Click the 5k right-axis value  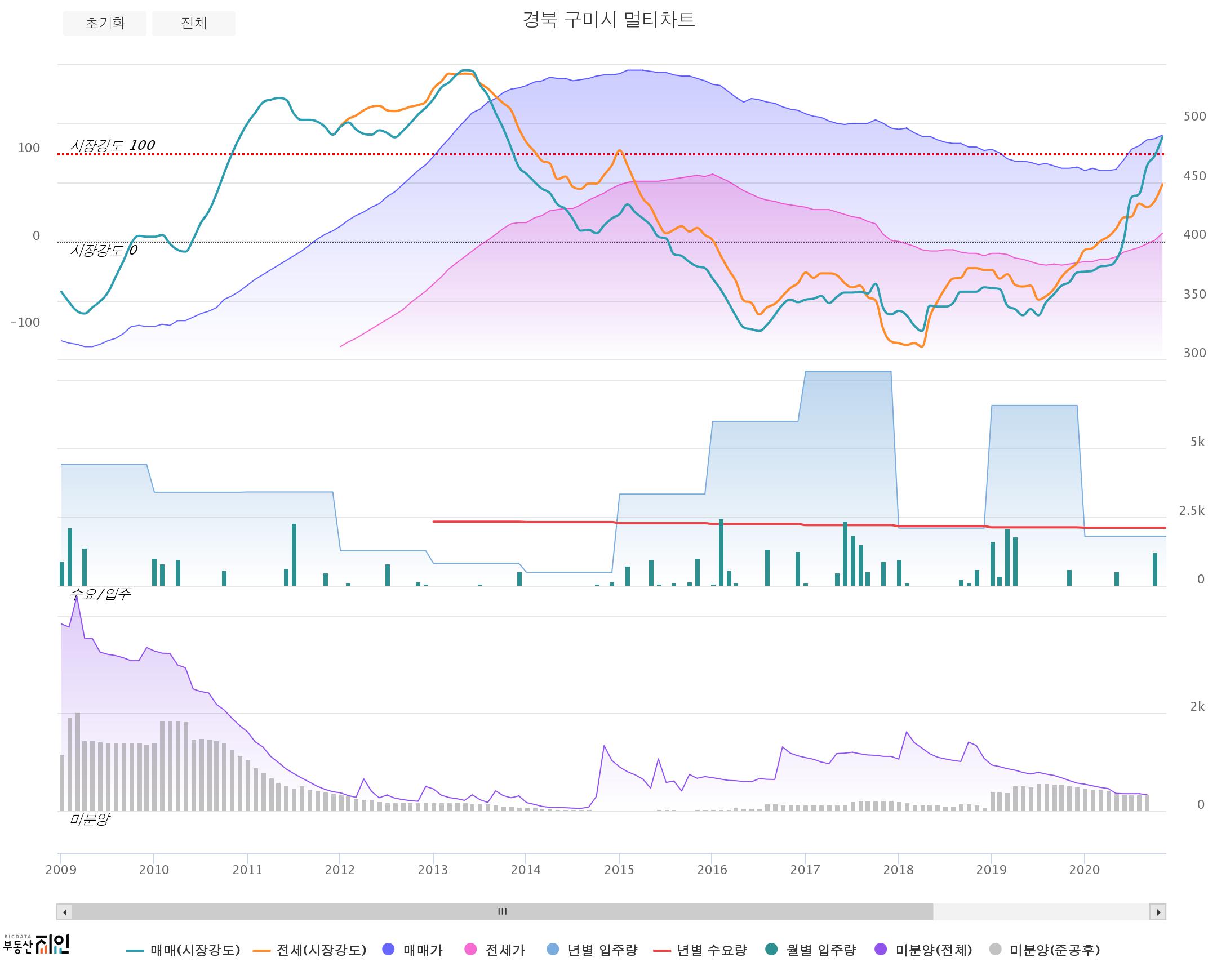point(1197,442)
